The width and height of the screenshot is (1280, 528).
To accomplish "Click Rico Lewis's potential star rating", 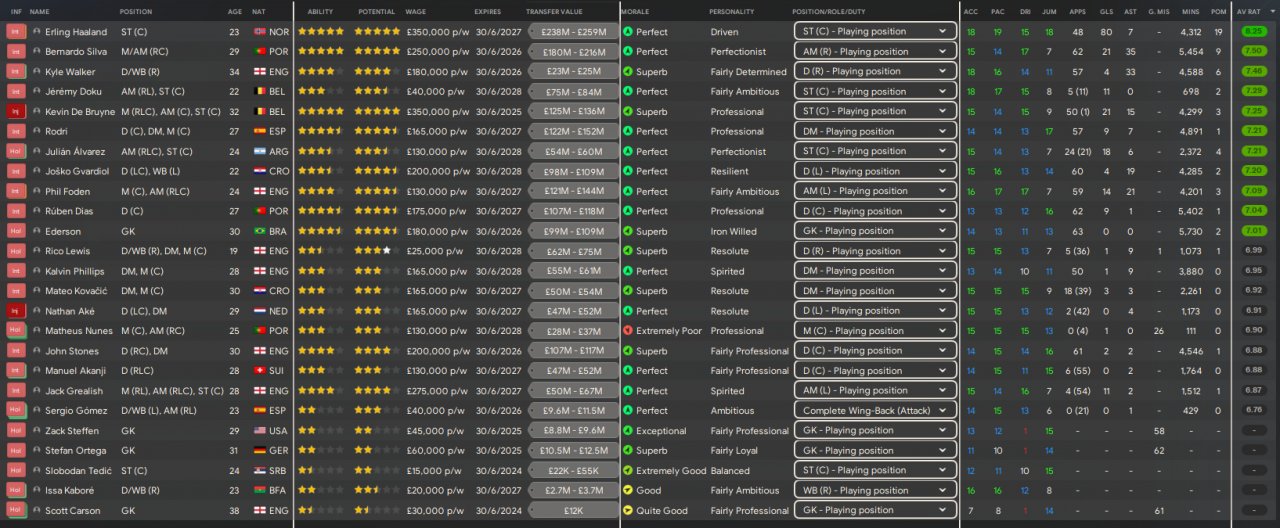I will click(x=377, y=251).
